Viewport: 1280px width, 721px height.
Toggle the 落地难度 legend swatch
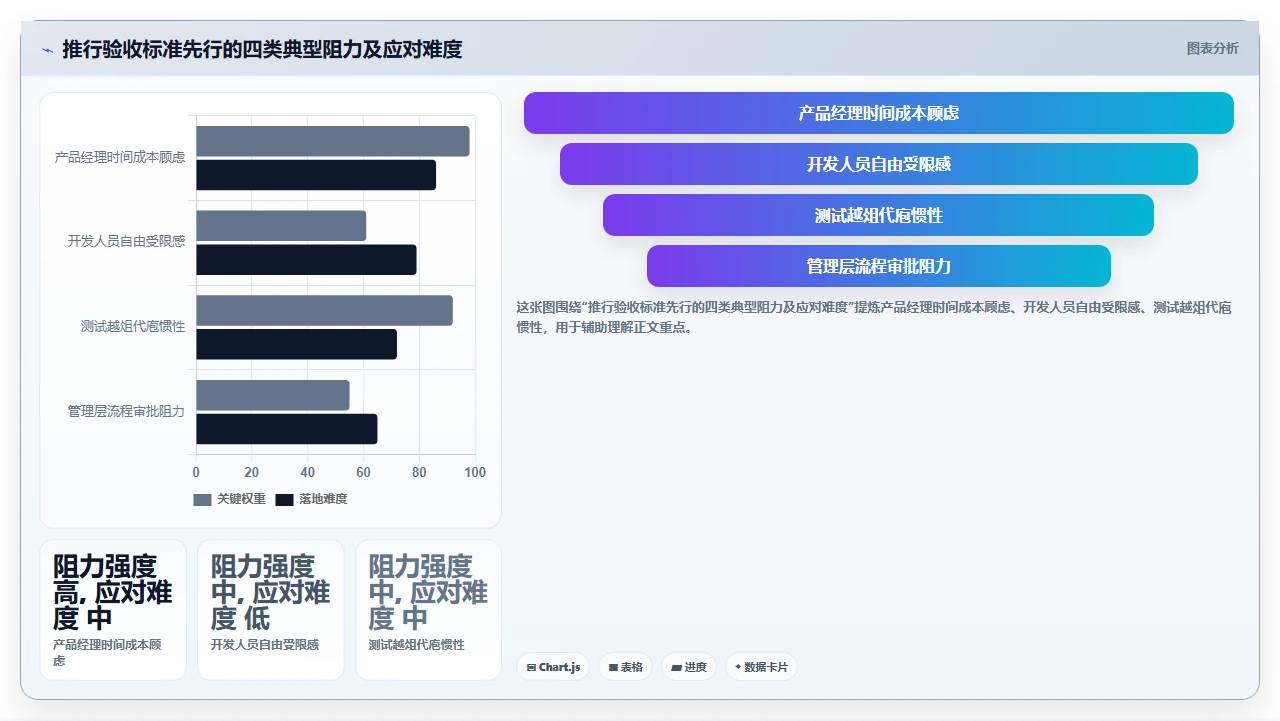click(285, 499)
